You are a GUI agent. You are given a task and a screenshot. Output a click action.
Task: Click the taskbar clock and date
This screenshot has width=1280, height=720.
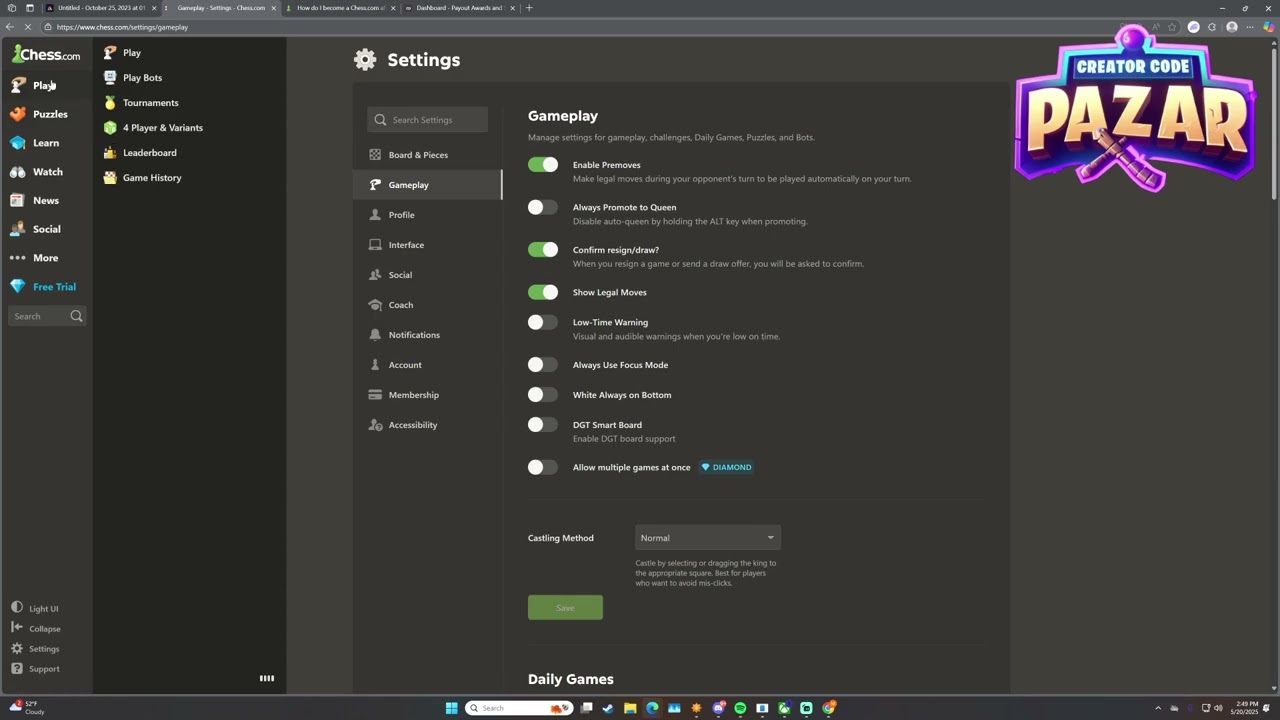click(1246, 708)
